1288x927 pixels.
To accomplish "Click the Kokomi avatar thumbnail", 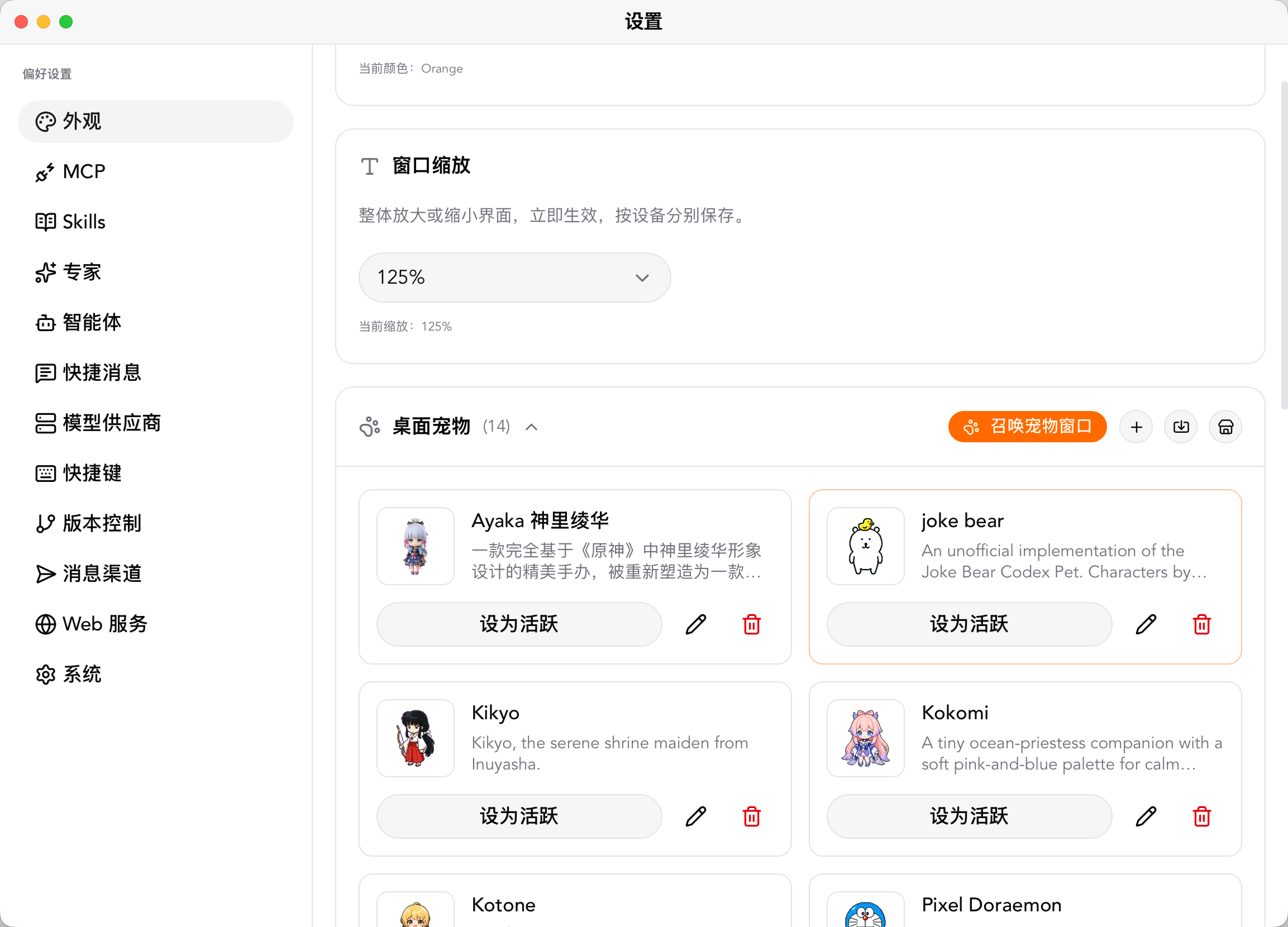I will point(866,738).
